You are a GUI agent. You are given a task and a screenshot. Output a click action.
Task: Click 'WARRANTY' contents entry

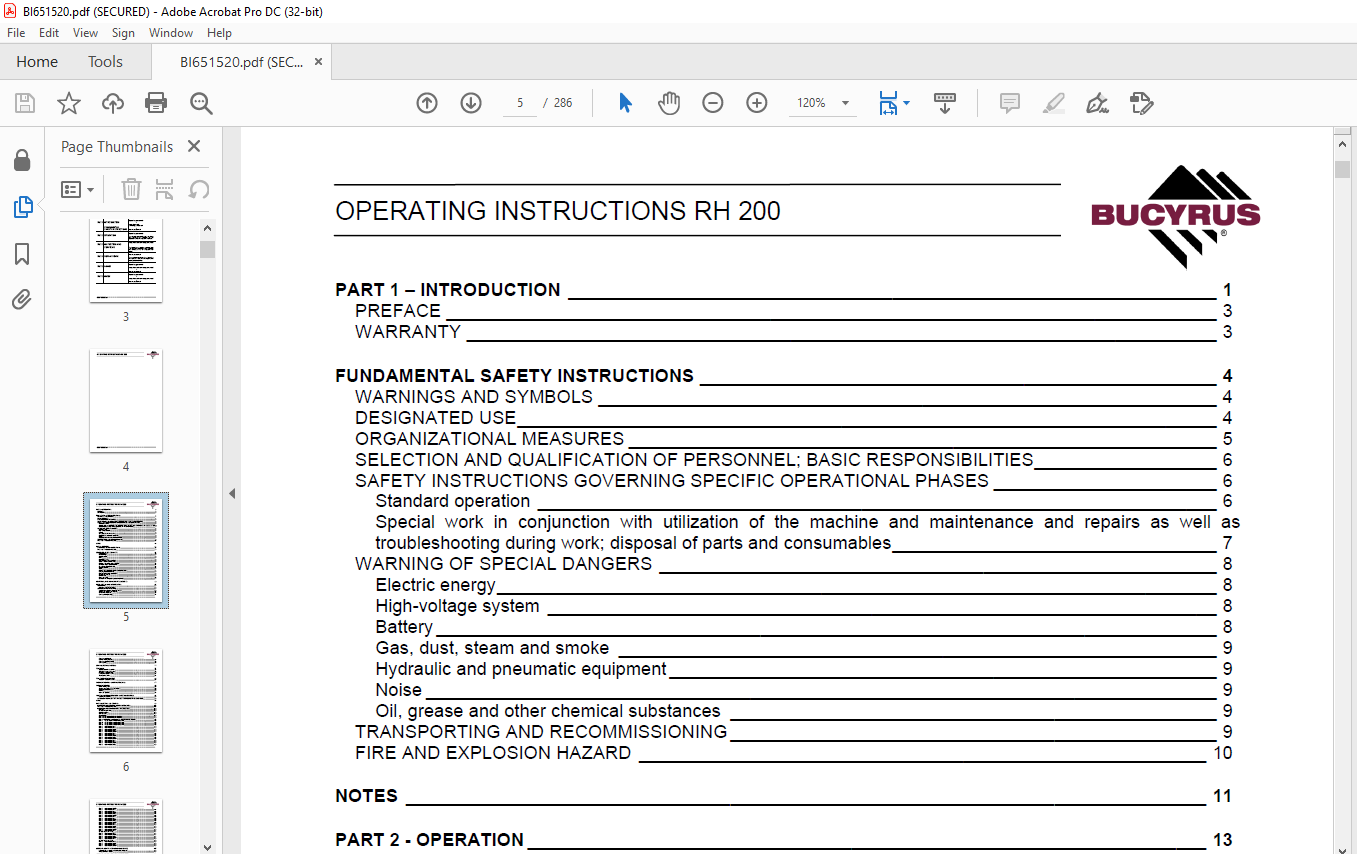pos(408,332)
